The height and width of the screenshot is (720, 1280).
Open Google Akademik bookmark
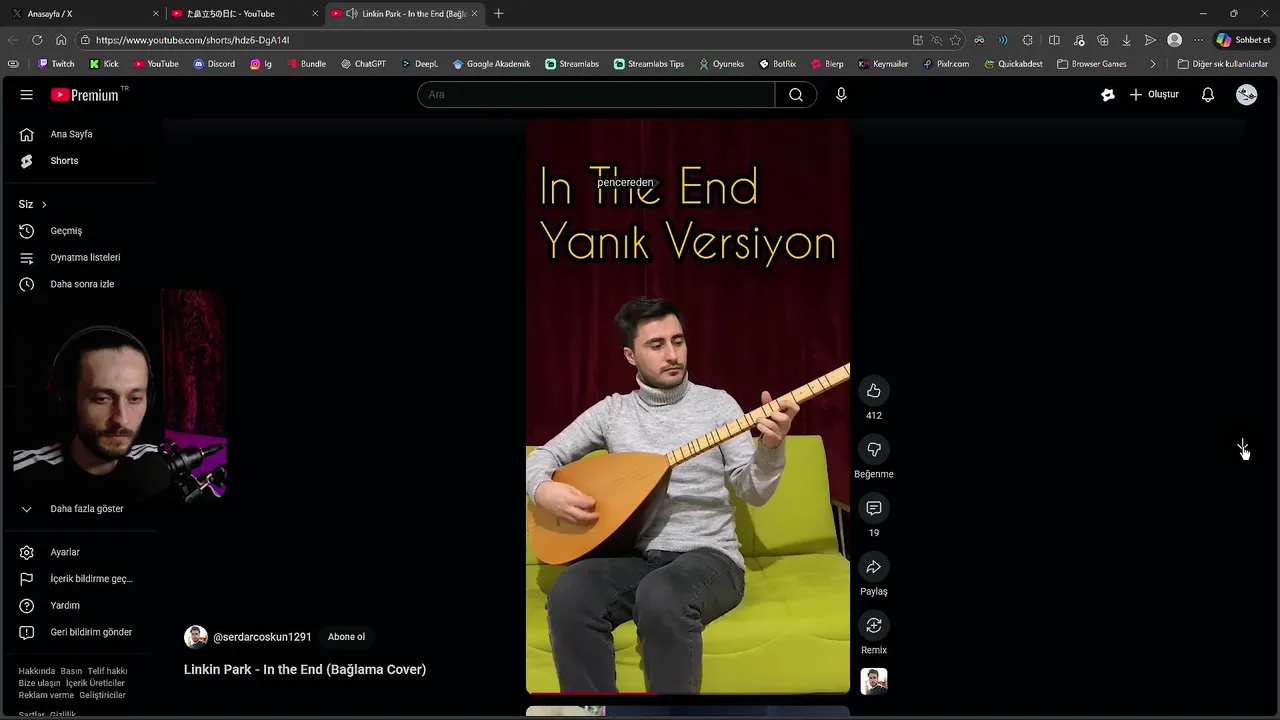[491, 64]
